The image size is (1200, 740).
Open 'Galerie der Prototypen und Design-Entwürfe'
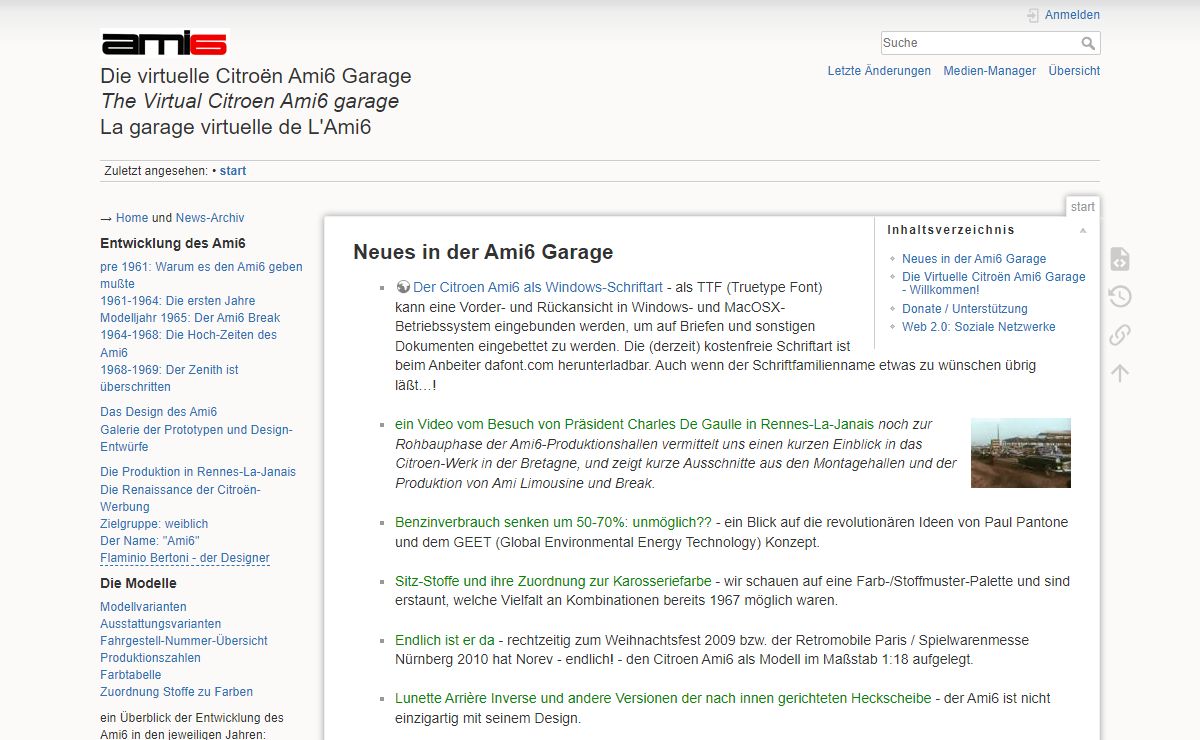(196, 438)
